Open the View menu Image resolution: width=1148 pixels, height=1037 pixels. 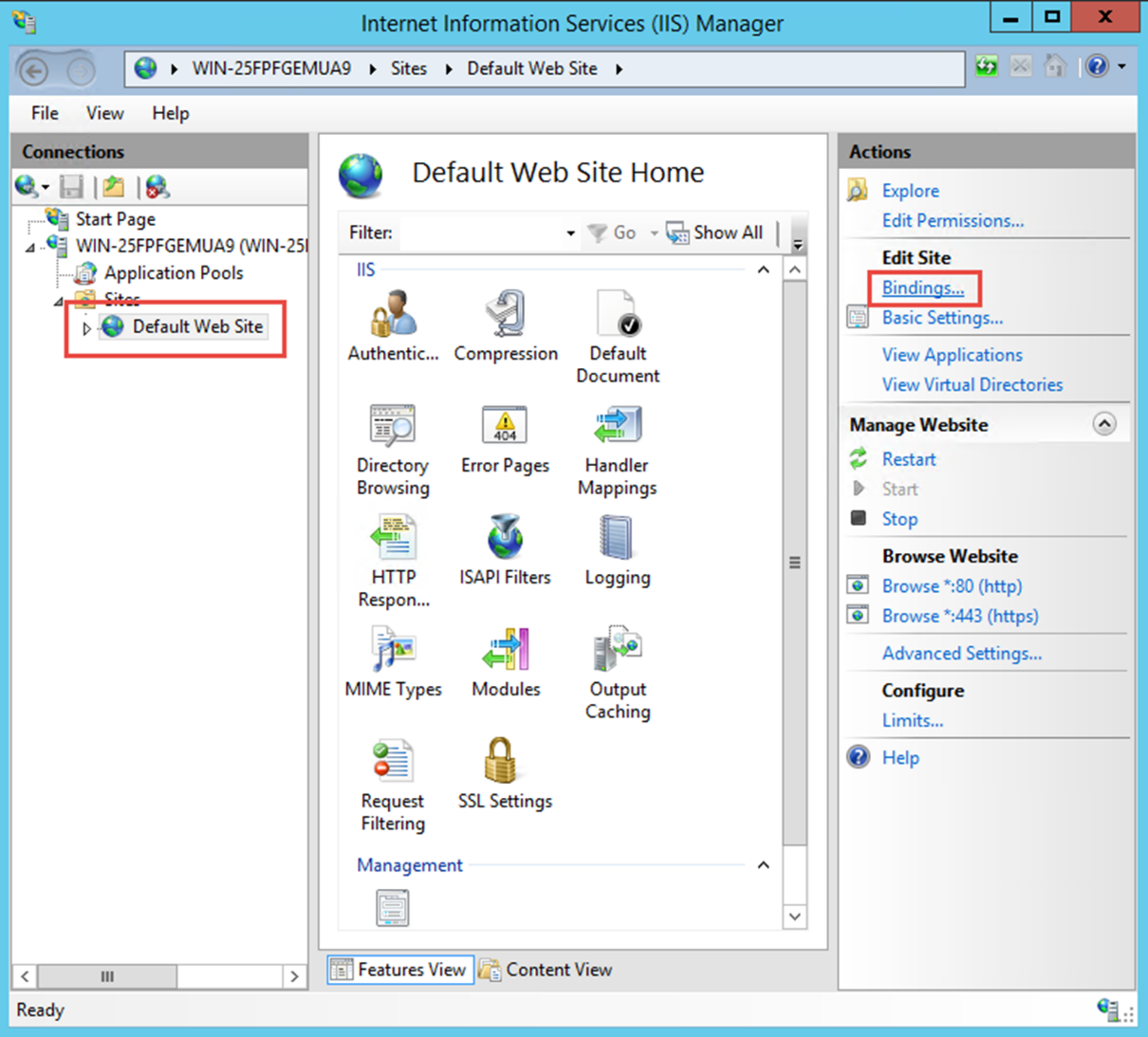104,113
